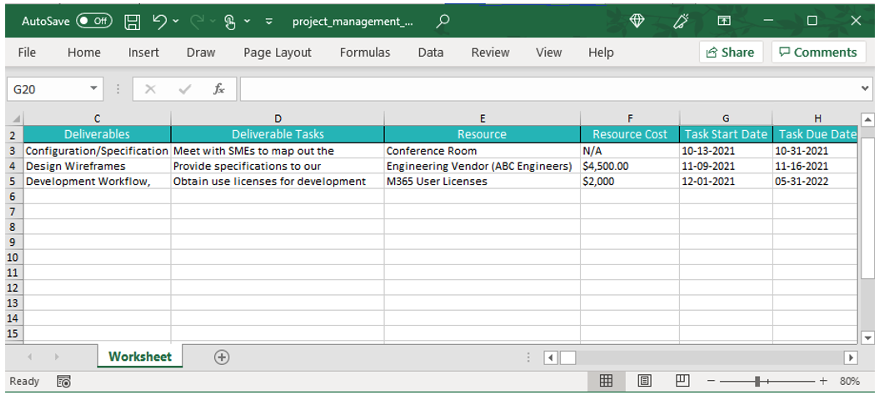Select cell with due date 05-31-2022
881x399 pixels.
(815, 181)
